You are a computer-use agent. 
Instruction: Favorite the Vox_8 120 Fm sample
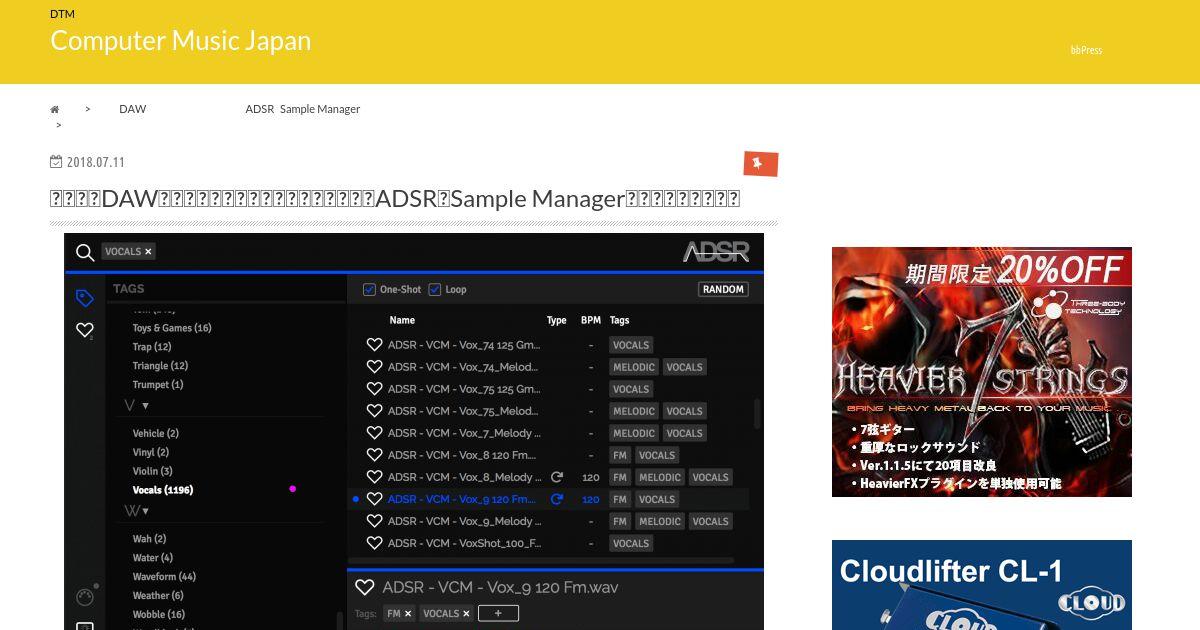(x=374, y=455)
